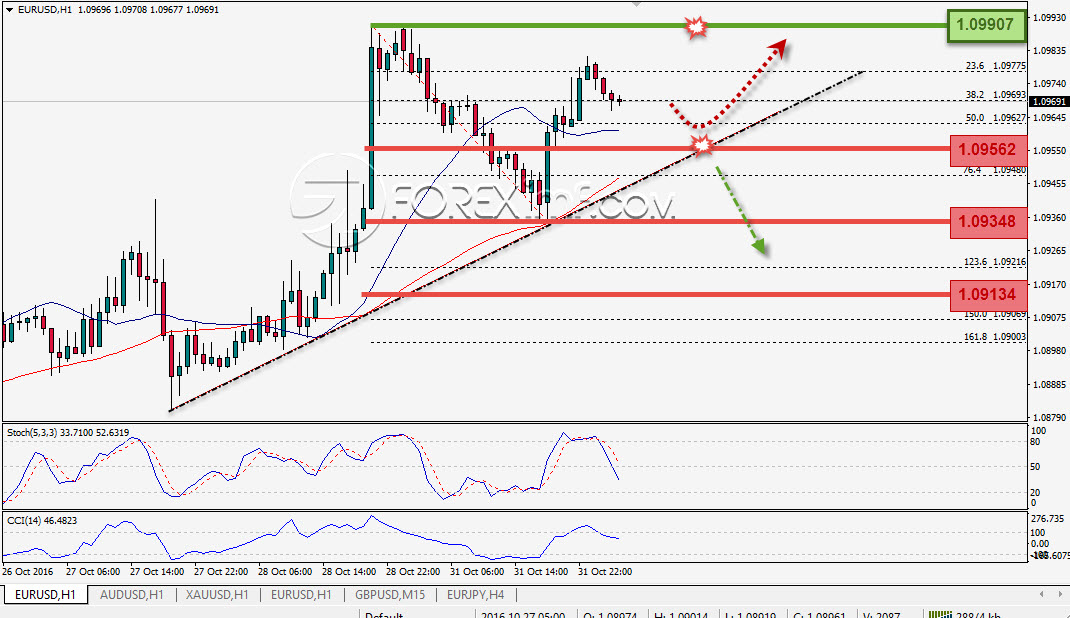
Task: Click the Default profile in status bar
Action: pyautogui.click(x=384, y=615)
